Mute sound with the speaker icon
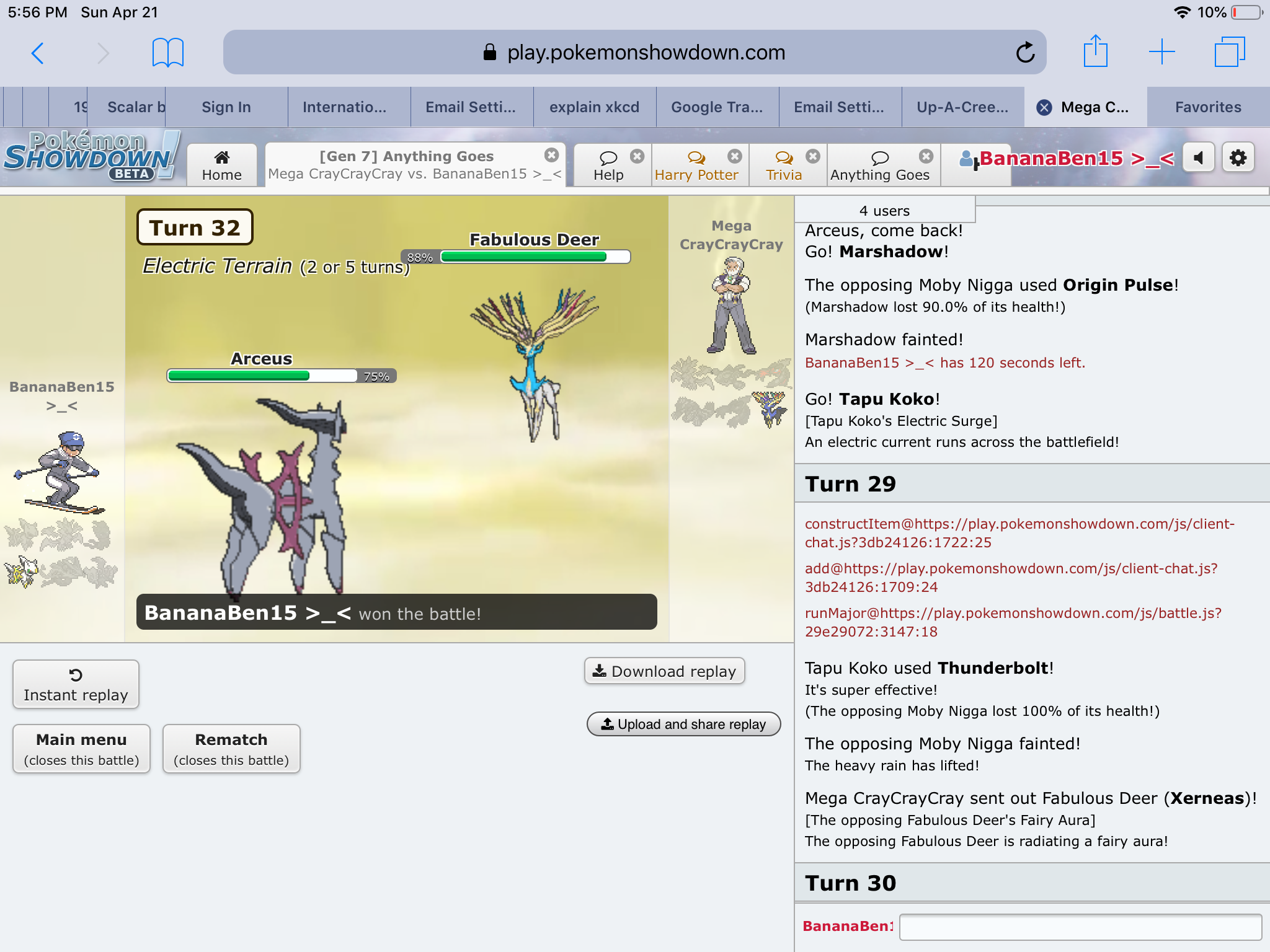 [x=1198, y=158]
